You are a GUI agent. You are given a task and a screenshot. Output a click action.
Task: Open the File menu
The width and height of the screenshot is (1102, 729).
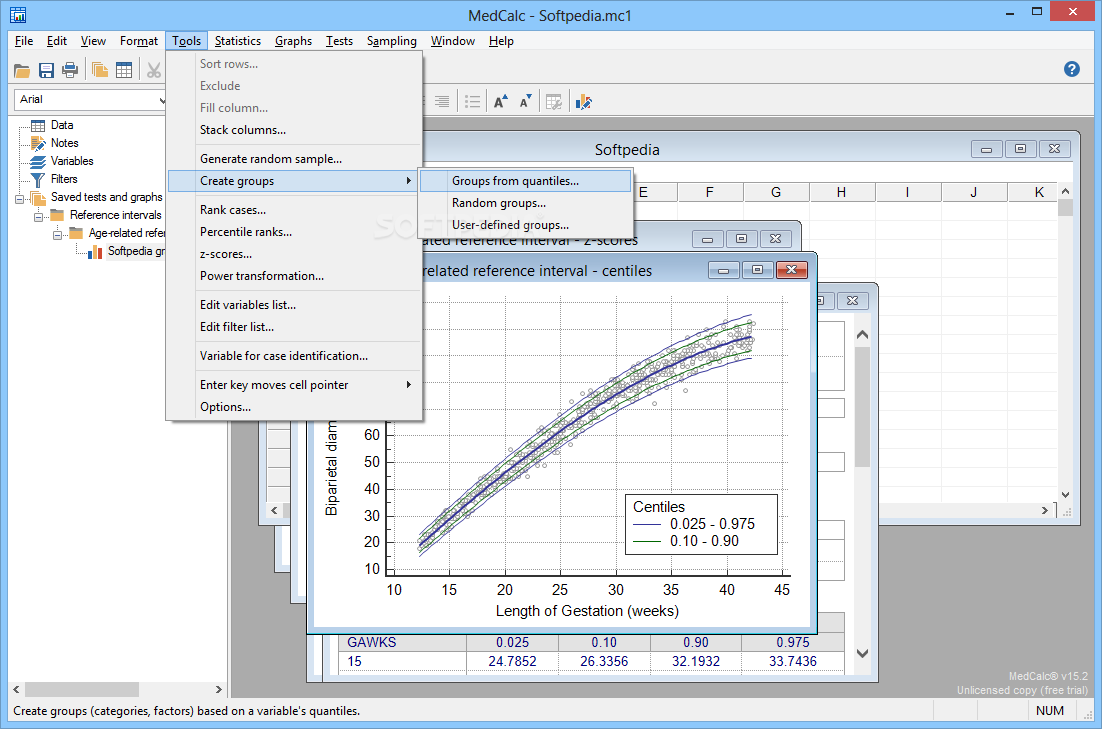pyautogui.click(x=24, y=41)
